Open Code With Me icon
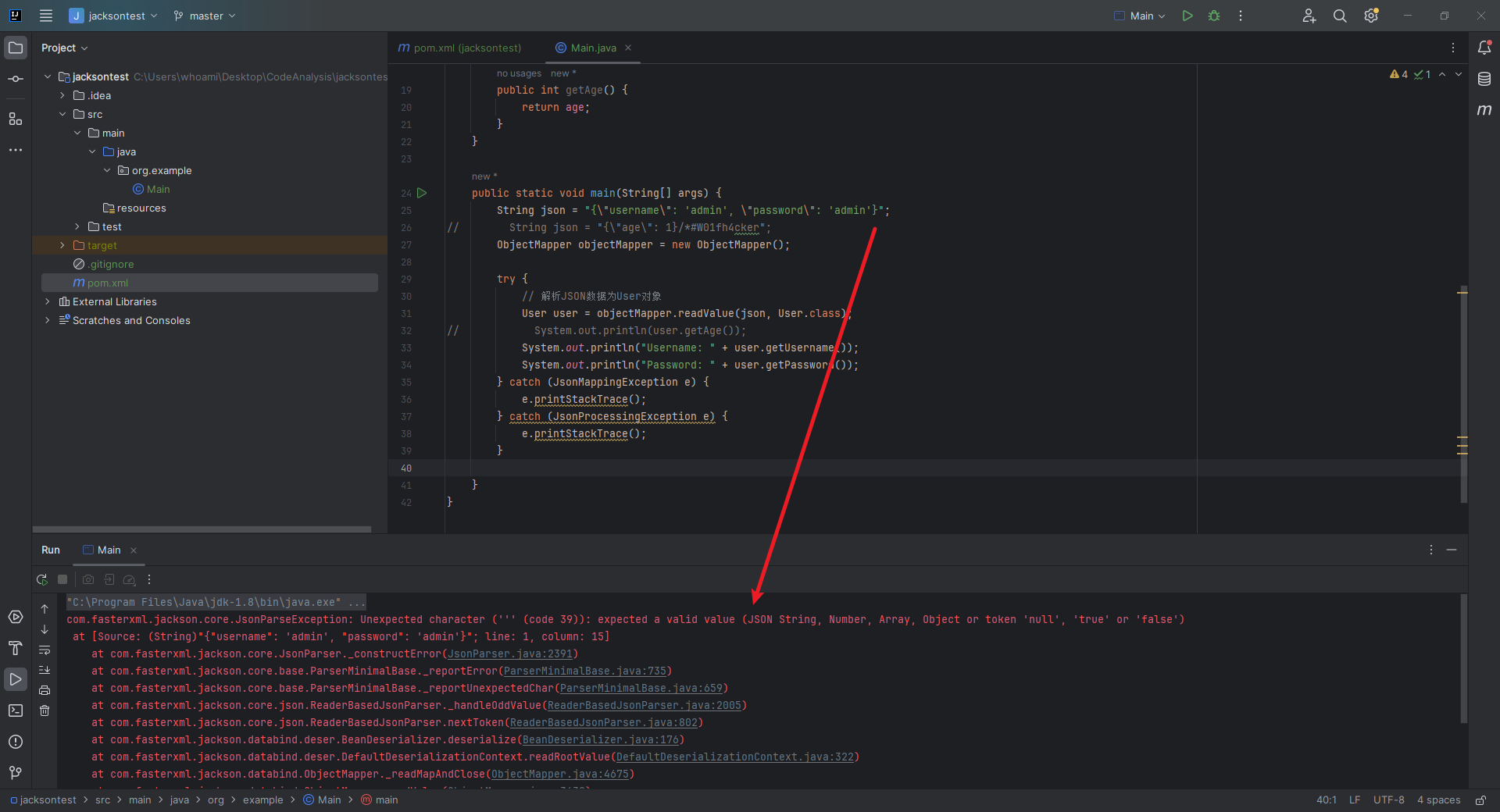Viewport: 1500px width, 812px height. pos(1309,16)
